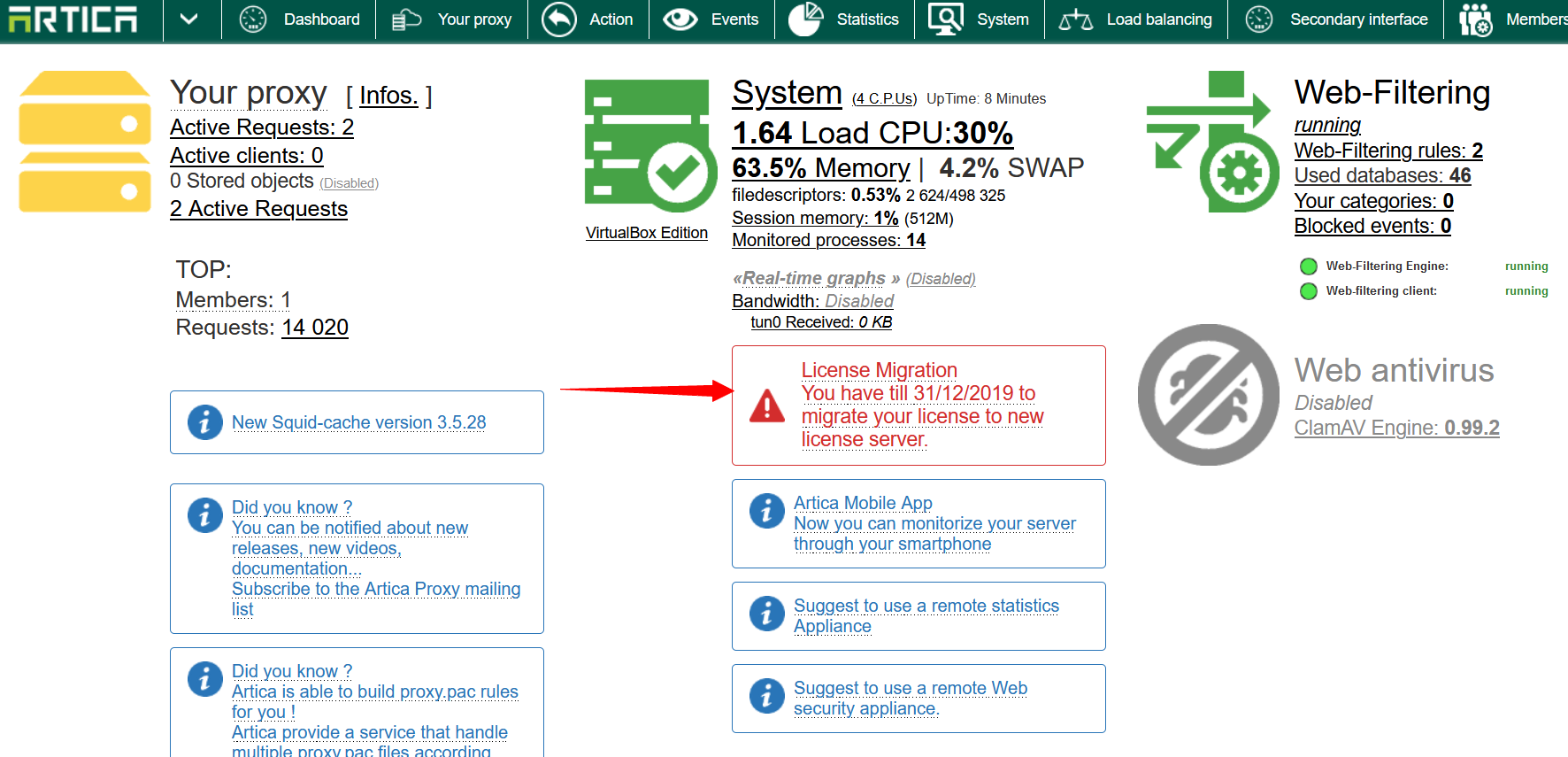Image resolution: width=1568 pixels, height=757 pixels.
Task: Click the Artica logo in the header
Action: (73, 19)
